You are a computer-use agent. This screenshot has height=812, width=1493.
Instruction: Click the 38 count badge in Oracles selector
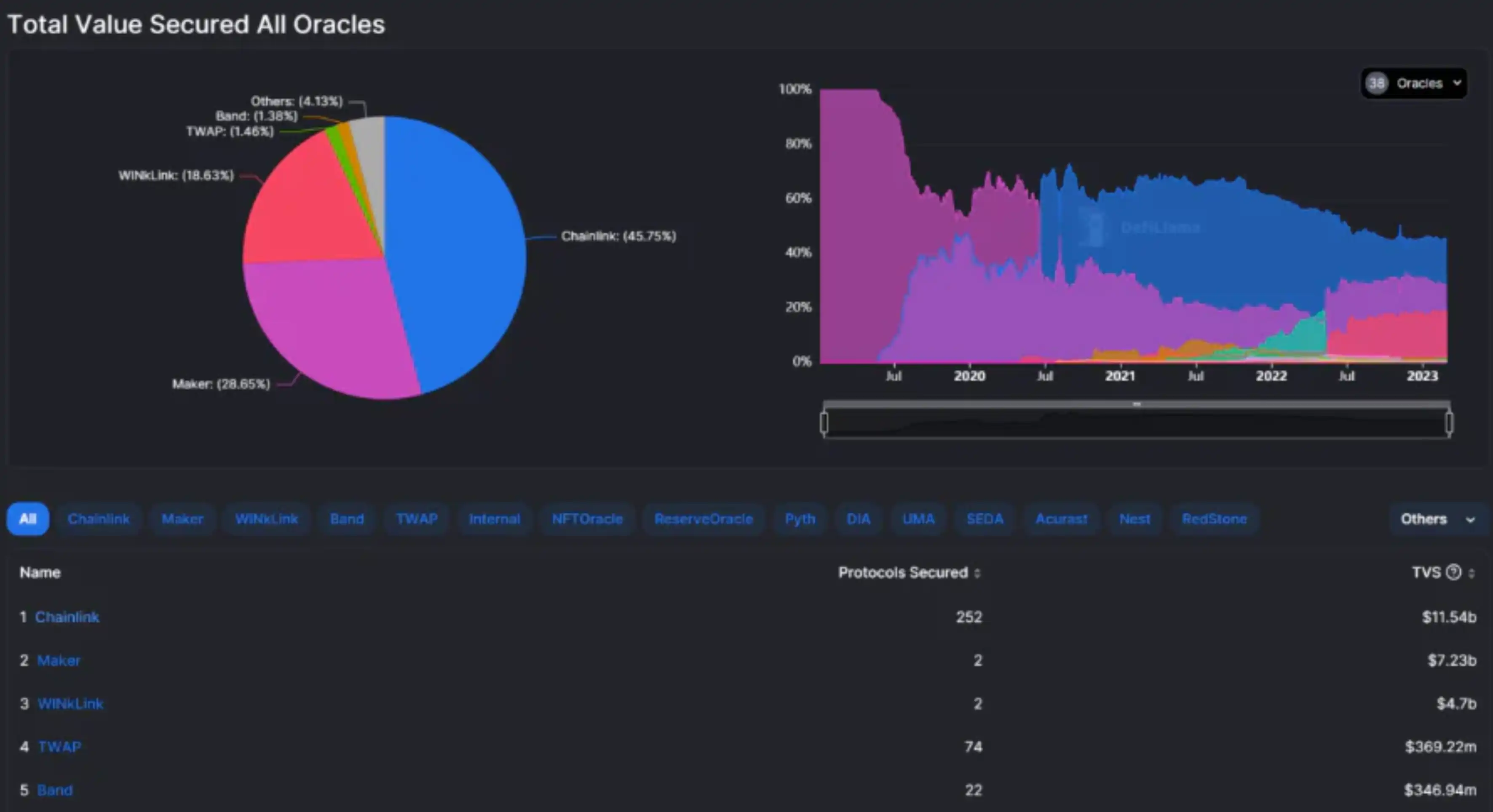1377,83
